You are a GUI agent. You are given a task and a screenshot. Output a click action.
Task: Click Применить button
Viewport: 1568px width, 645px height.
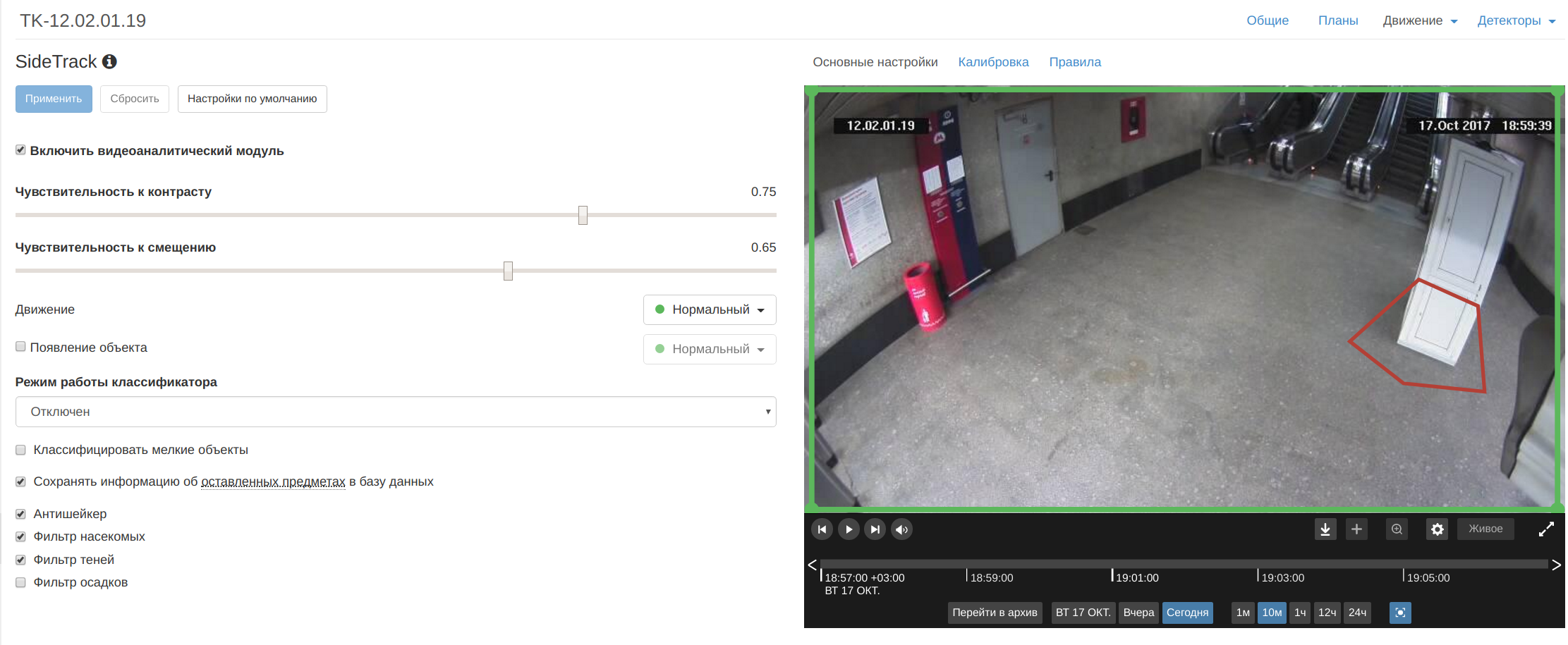pos(54,99)
